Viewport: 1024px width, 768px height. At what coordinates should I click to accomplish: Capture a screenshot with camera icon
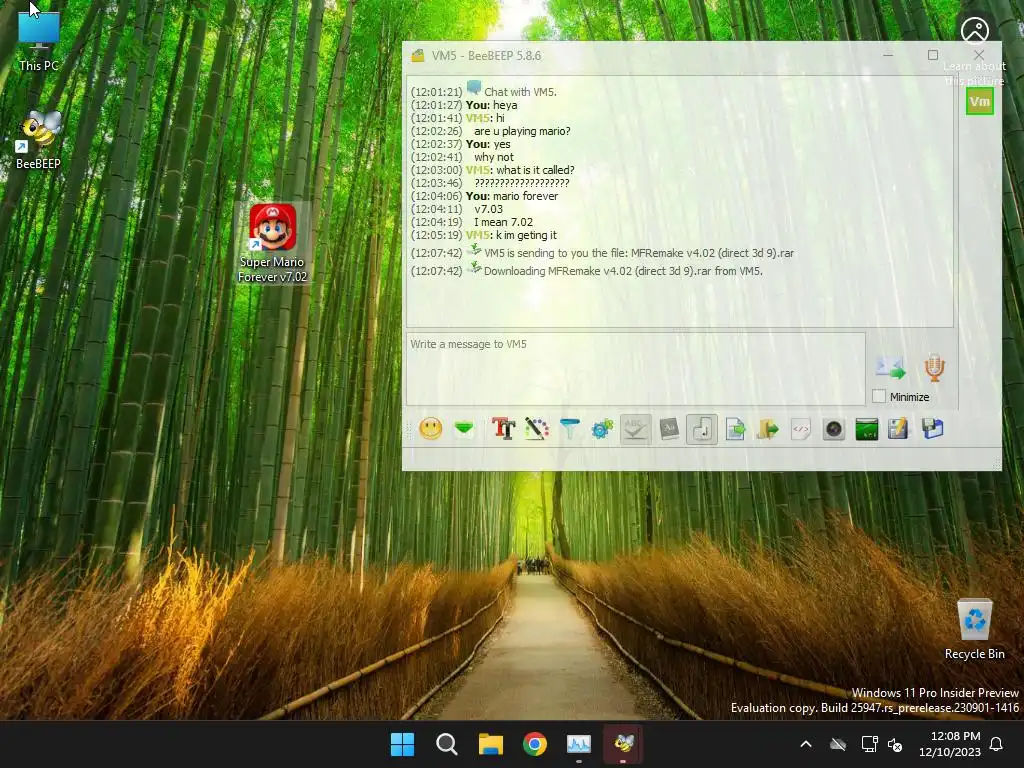[x=834, y=429]
